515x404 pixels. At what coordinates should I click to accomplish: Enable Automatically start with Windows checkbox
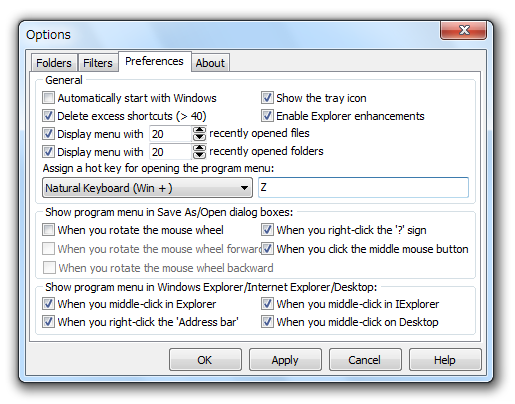tap(48, 98)
